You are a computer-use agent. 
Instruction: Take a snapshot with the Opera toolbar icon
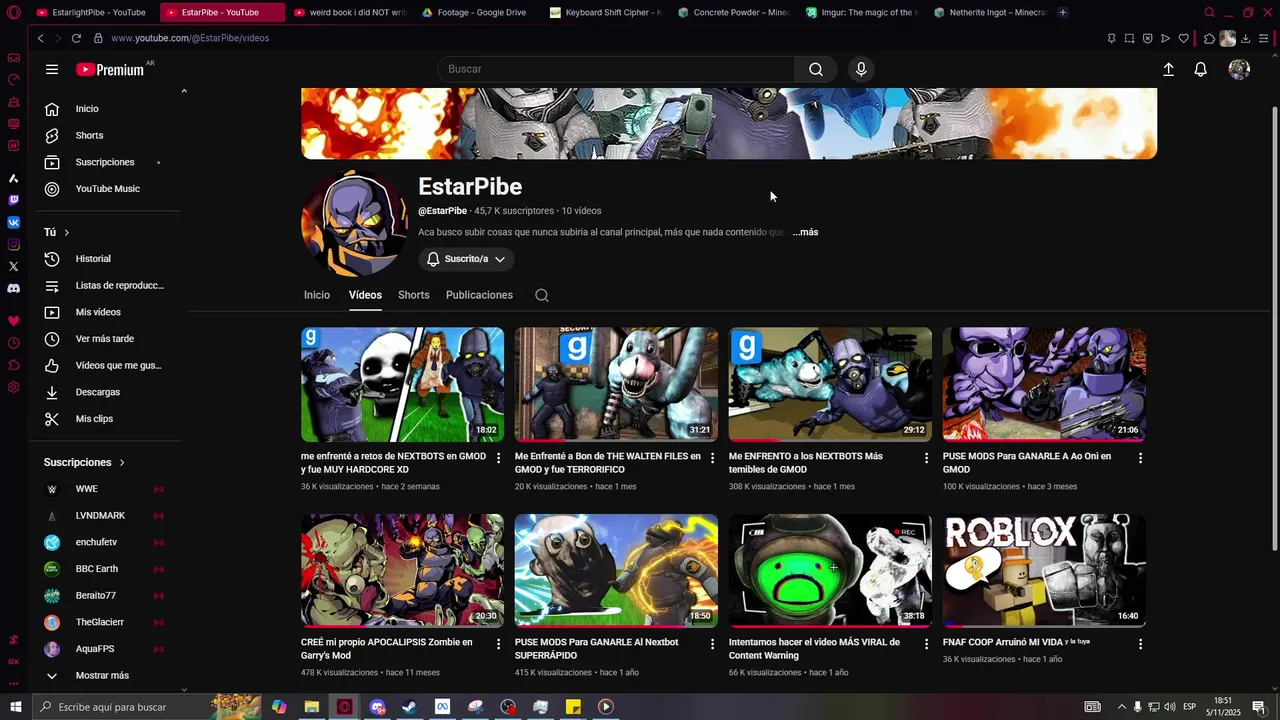pyautogui.click(x=1129, y=38)
